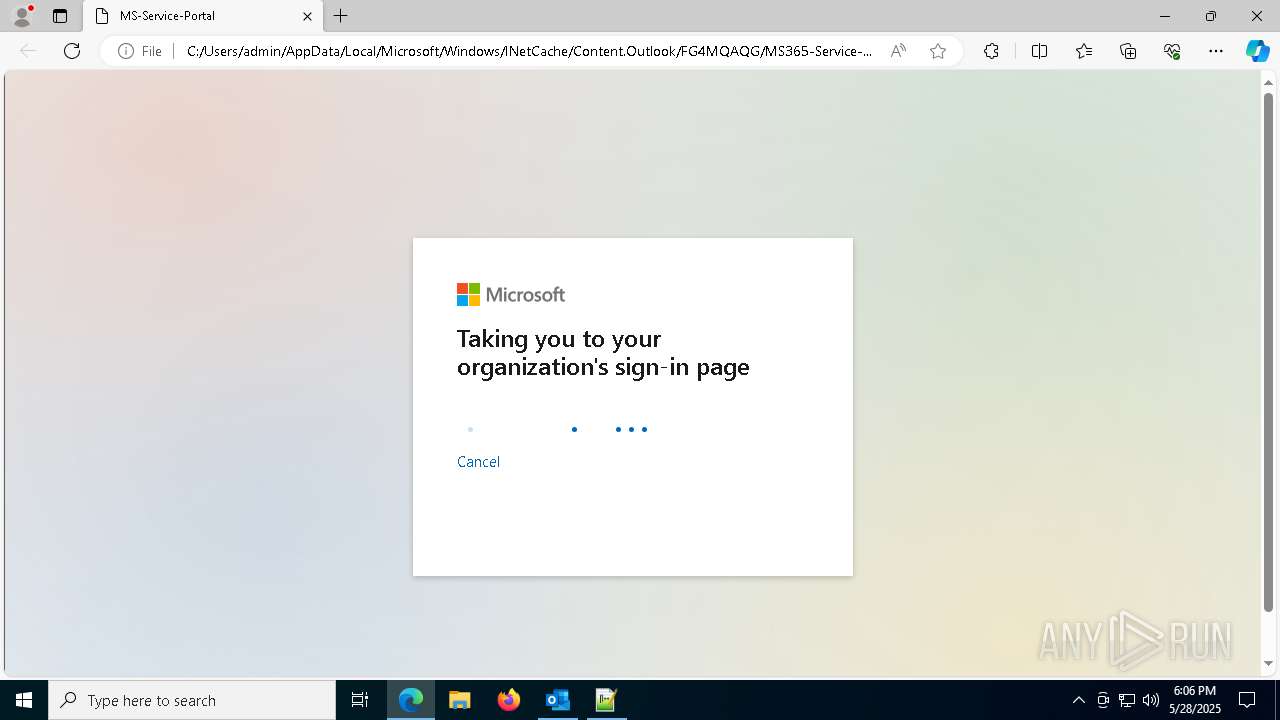The width and height of the screenshot is (1280, 720).
Task: Click the Cancel link
Action: (x=478, y=461)
